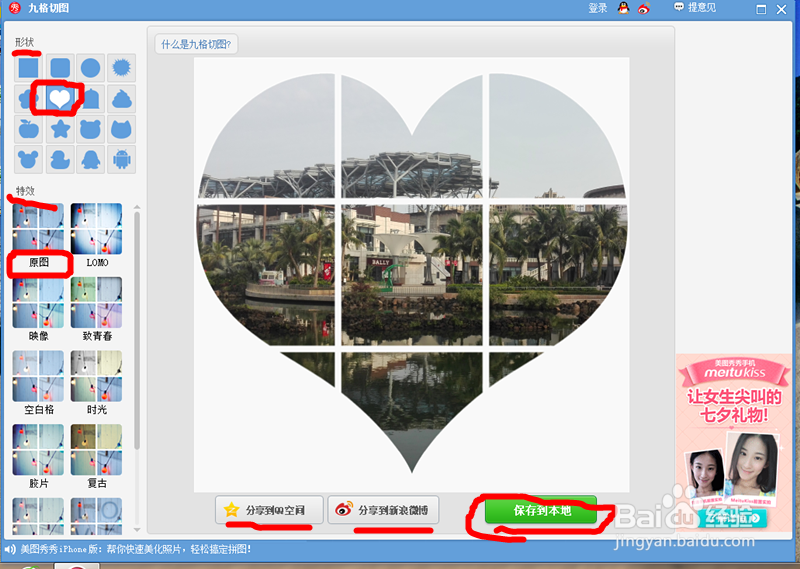800x569 pixels.
Task: Apply the 时光 effect
Action: coord(96,383)
